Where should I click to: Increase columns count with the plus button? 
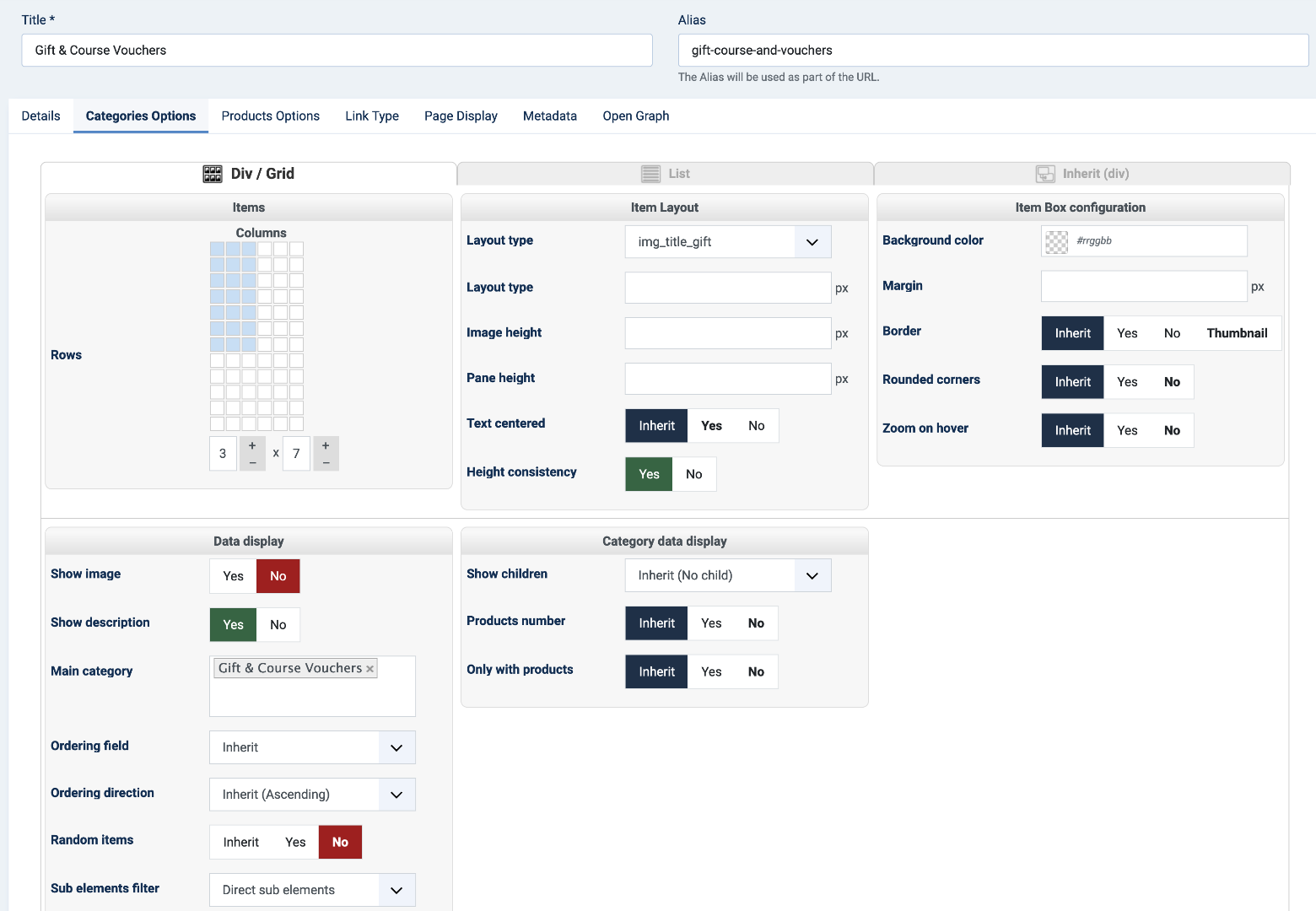(252, 445)
